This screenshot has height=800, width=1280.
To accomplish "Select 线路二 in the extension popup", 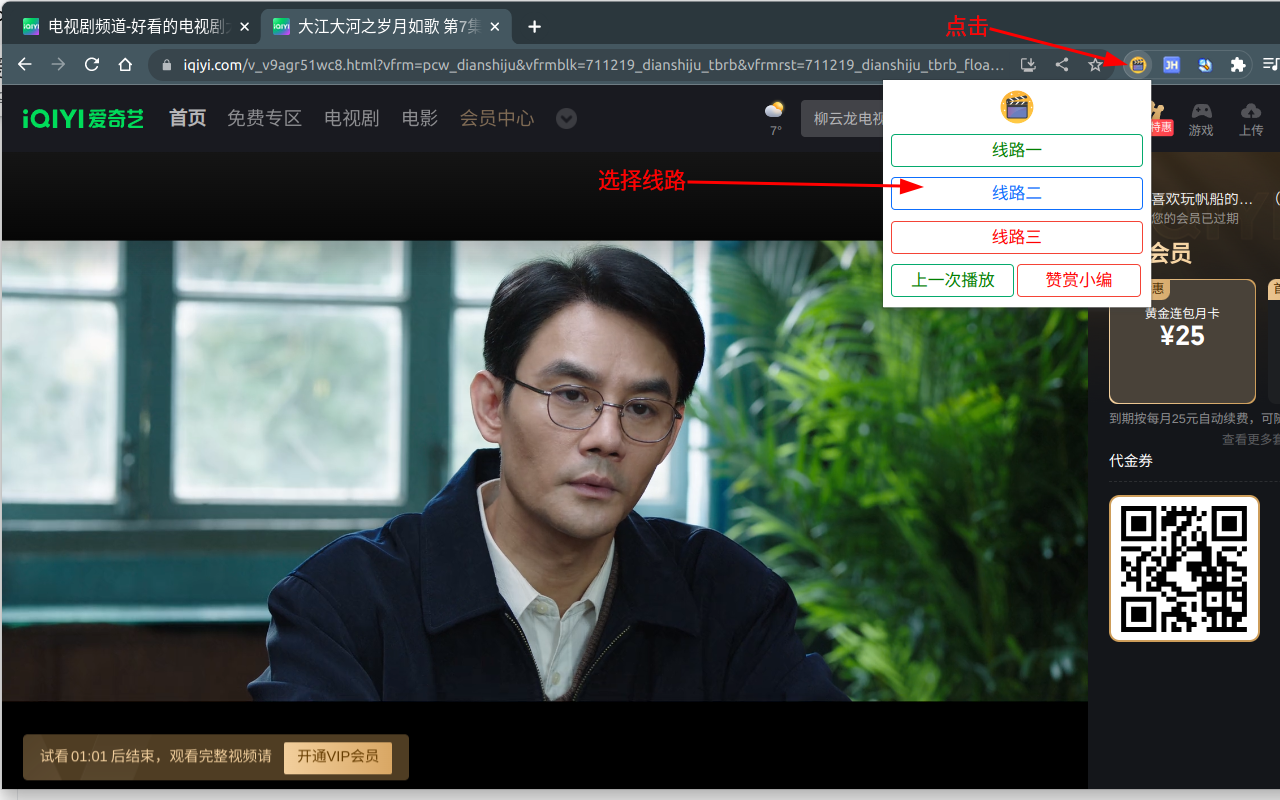I will (x=1016, y=193).
